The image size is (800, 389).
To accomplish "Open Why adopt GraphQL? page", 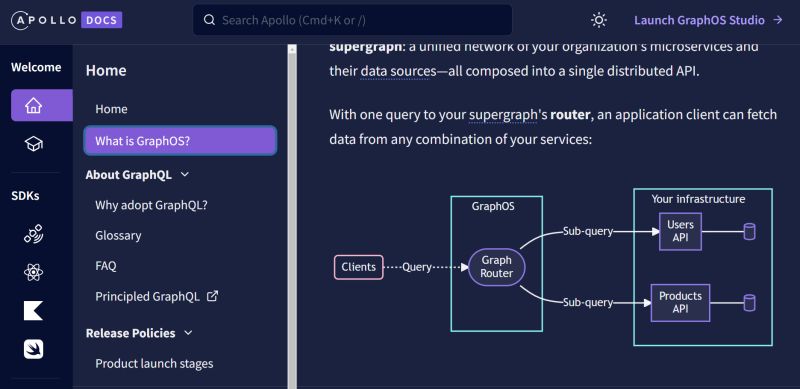I will click(x=152, y=205).
